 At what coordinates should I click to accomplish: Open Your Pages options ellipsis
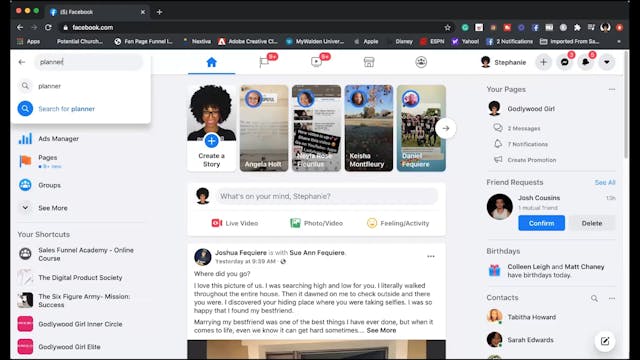611,89
